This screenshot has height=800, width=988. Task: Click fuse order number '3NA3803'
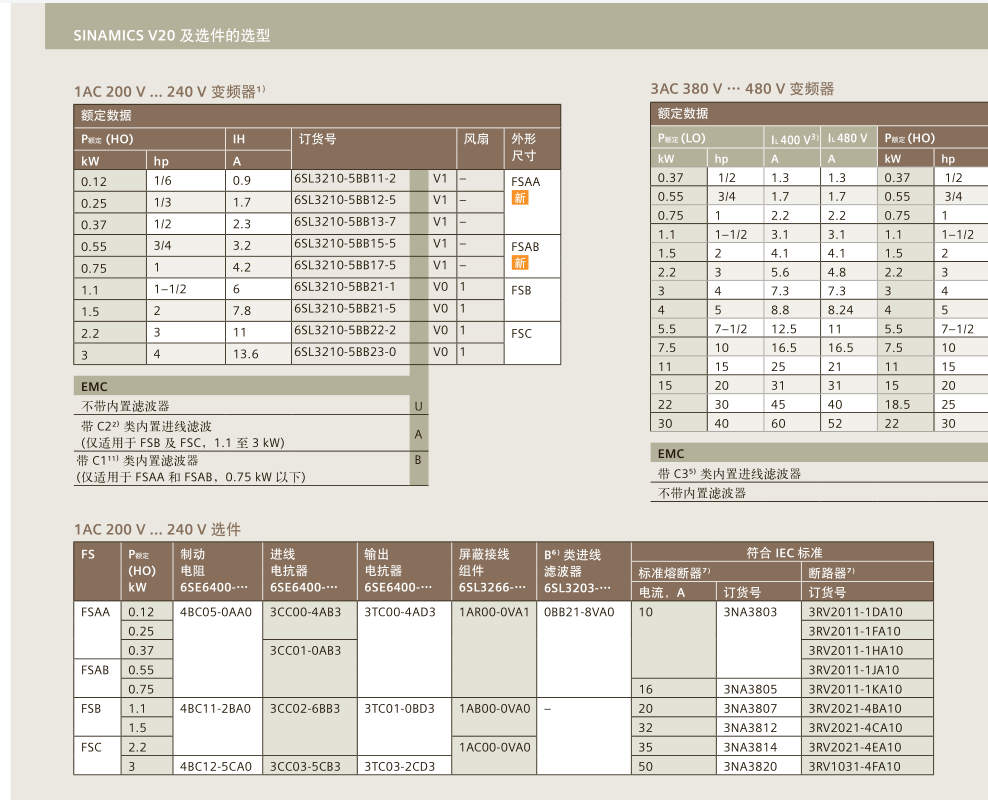[750, 612]
